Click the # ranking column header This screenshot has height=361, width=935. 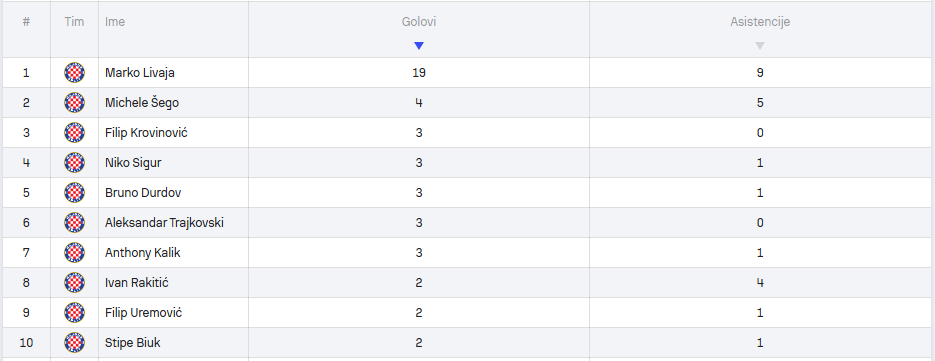(26, 22)
